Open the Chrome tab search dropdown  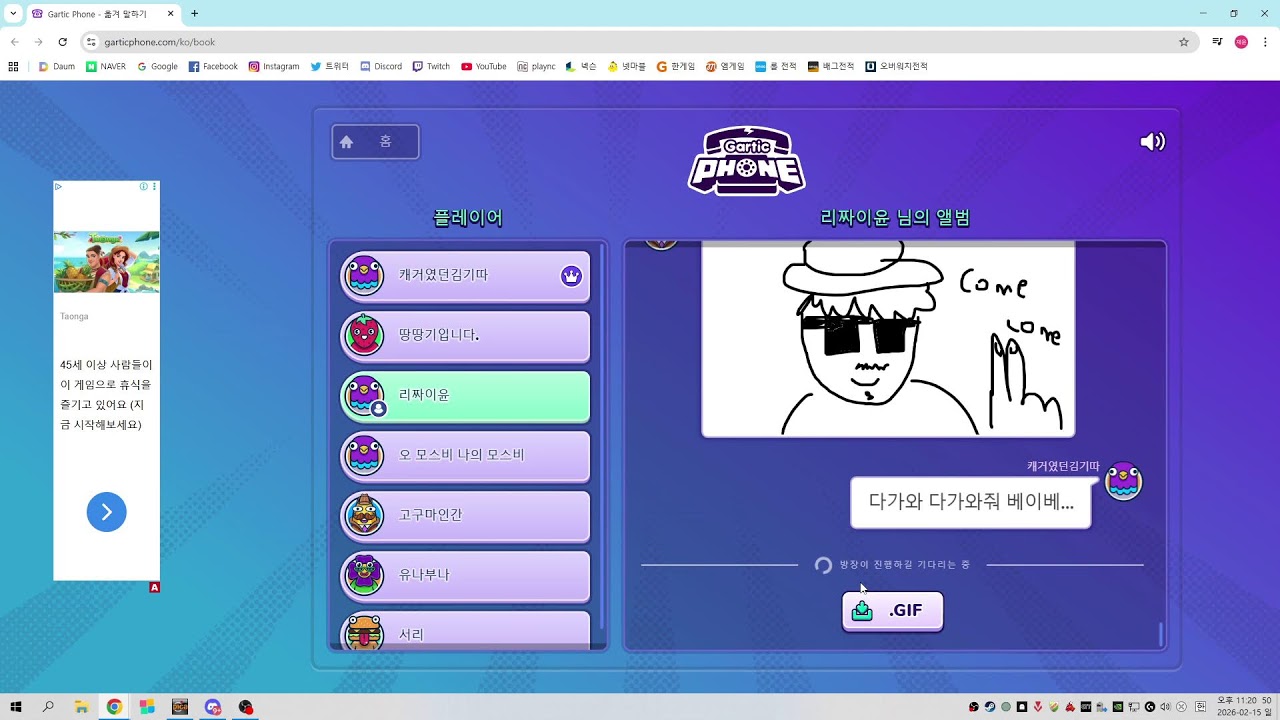pyautogui.click(x=13, y=14)
